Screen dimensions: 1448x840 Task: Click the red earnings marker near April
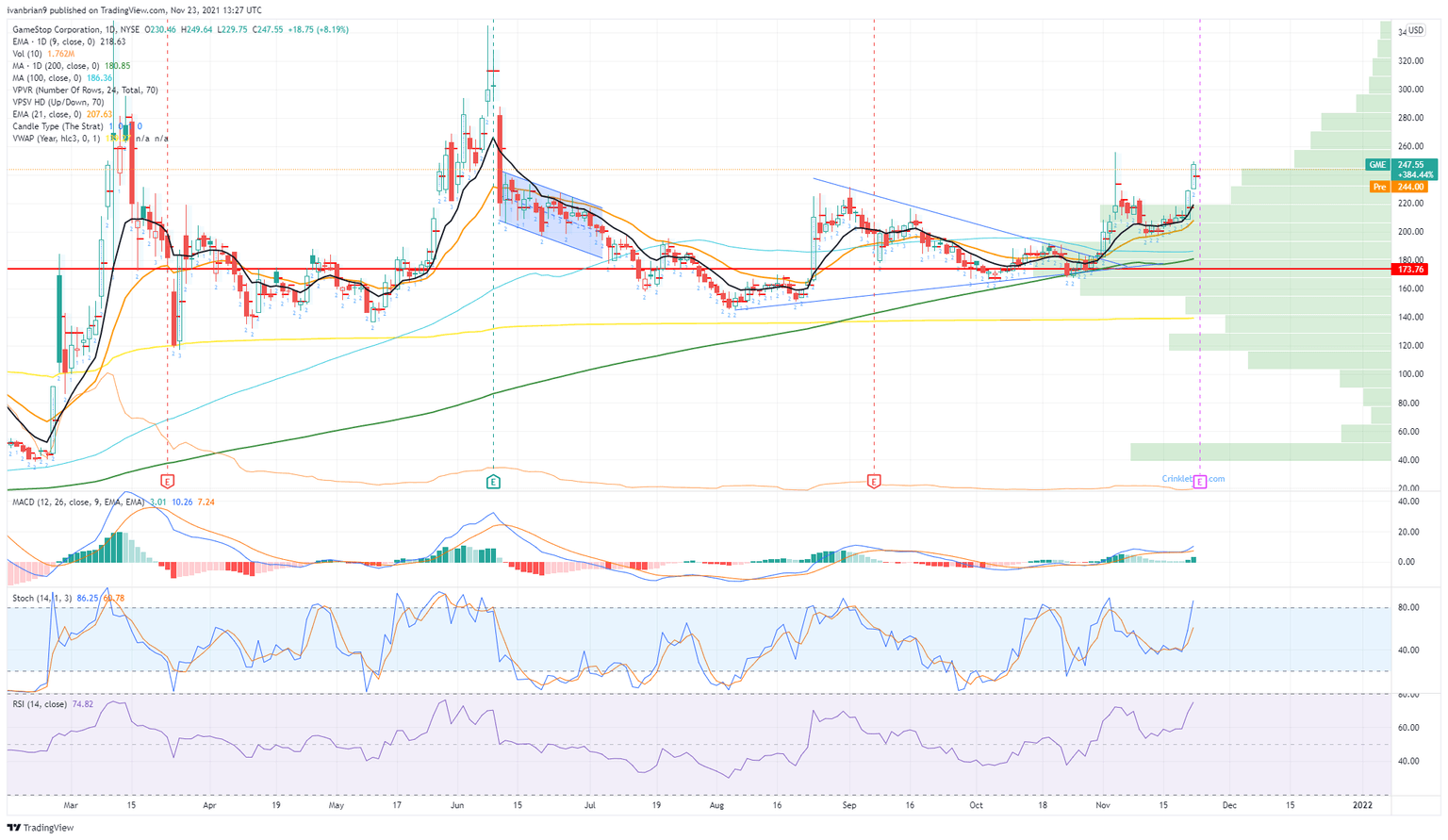pyautogui.click(x=169, y=482)
